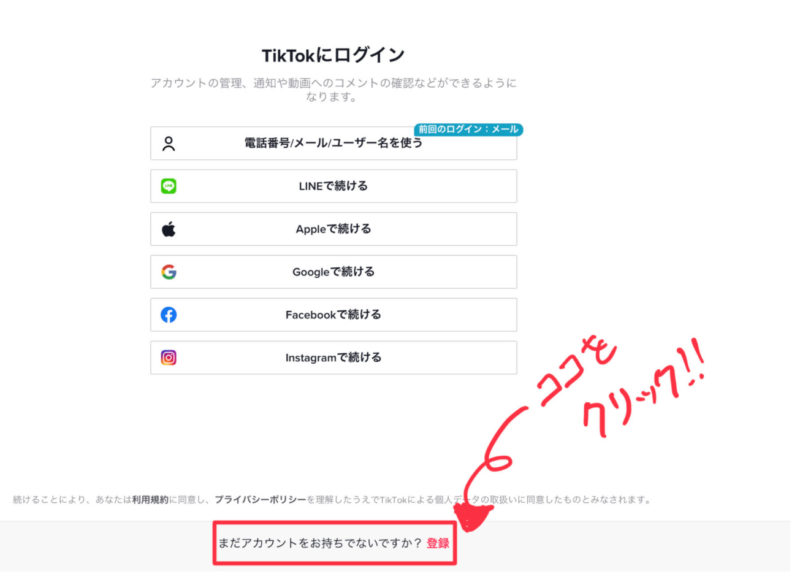Select 電話番号/メール/ユーザー名を使う login option

333,143
